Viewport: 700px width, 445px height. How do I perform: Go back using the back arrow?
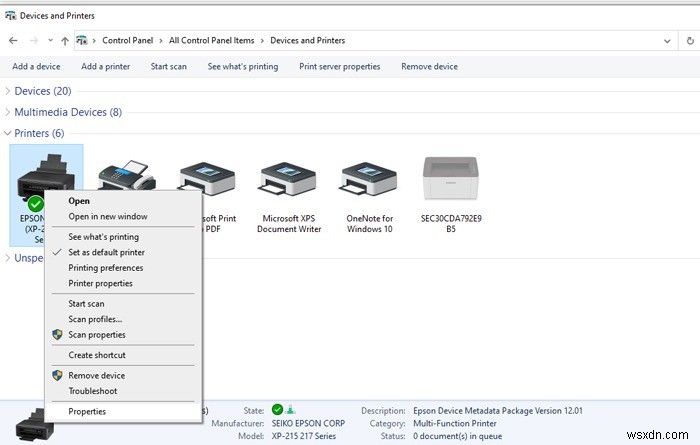13,41
